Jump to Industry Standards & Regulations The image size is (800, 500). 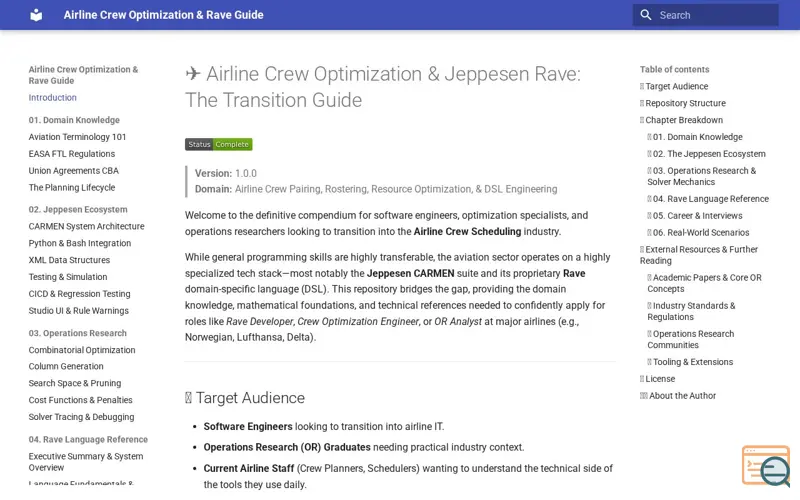[x=691, y=311]
